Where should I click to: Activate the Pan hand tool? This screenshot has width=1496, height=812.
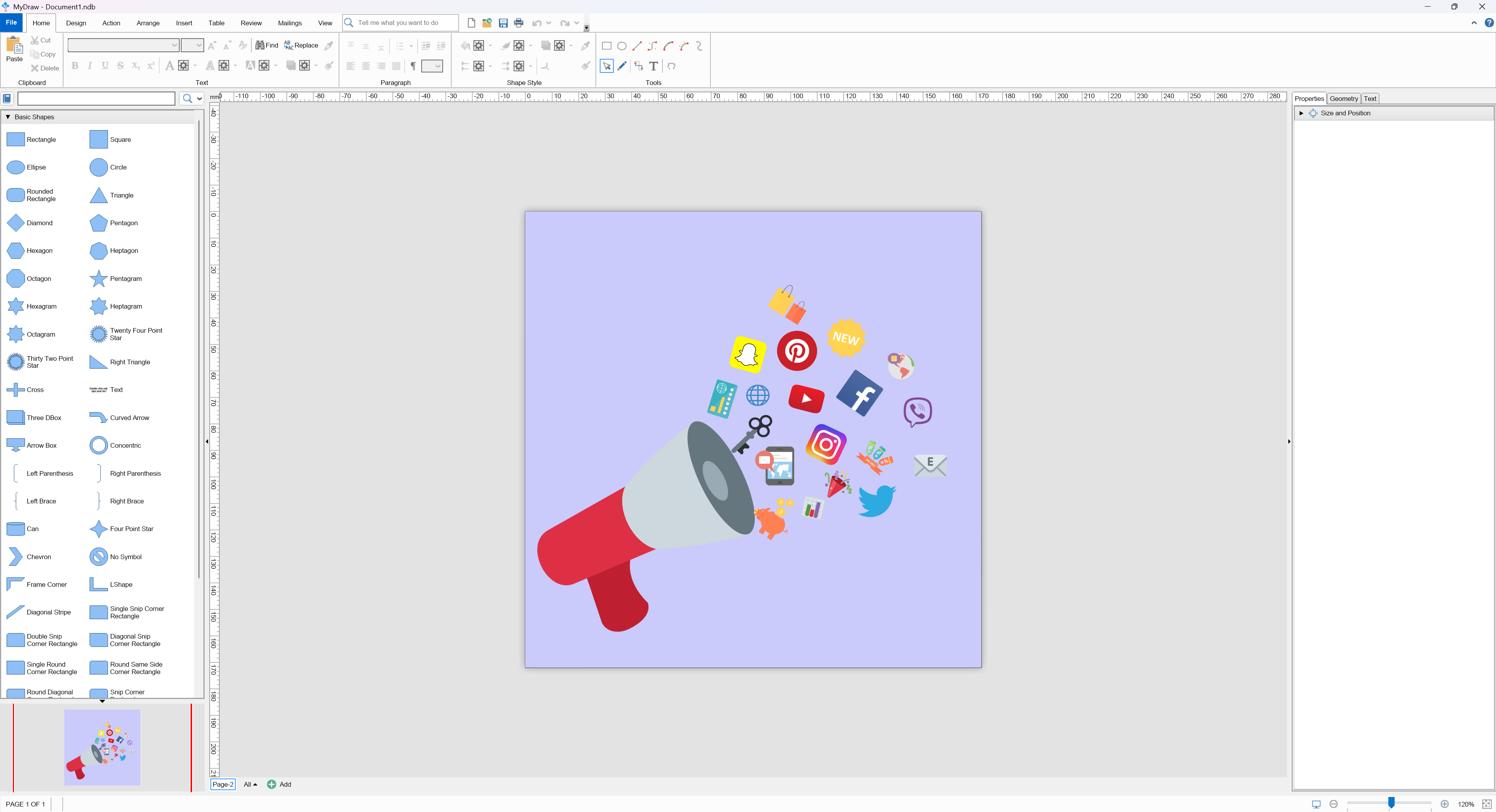(671, 66)
